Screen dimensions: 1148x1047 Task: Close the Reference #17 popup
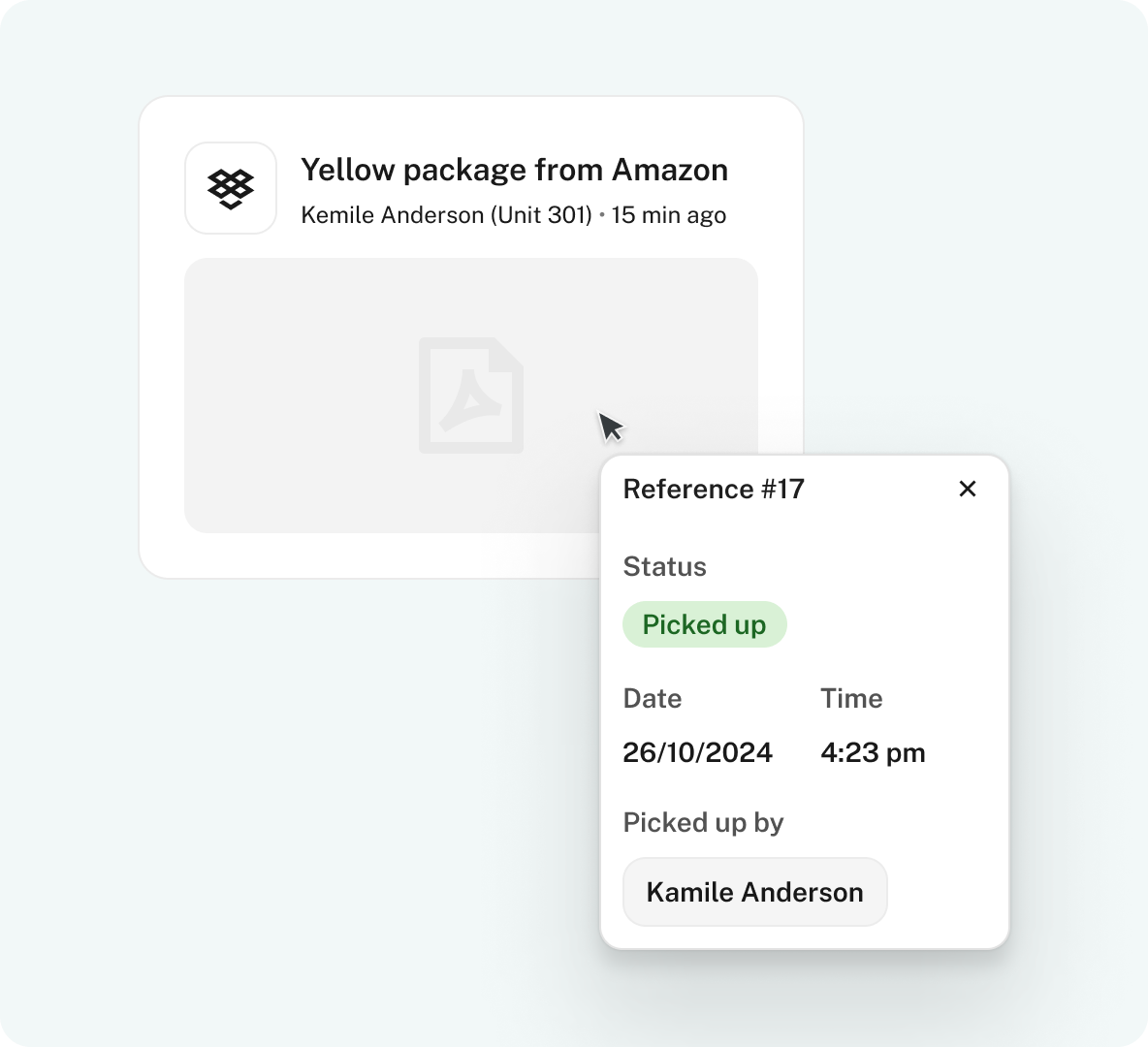coord(967,489)
